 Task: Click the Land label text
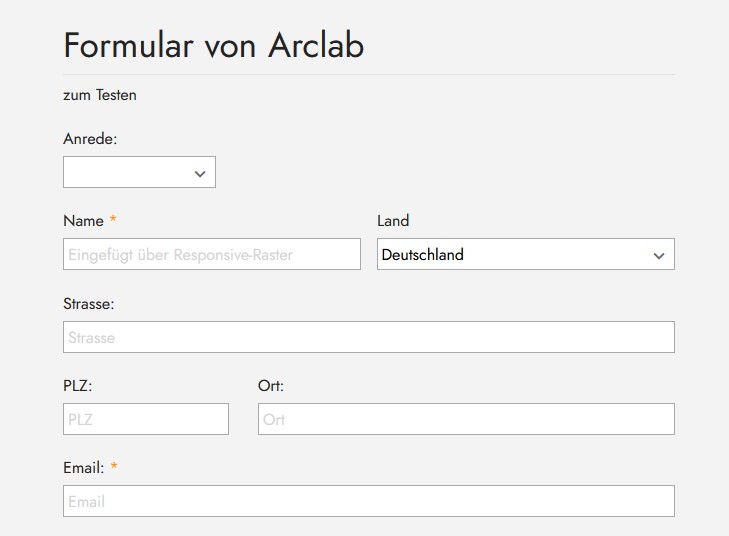(x=393, y=221)
